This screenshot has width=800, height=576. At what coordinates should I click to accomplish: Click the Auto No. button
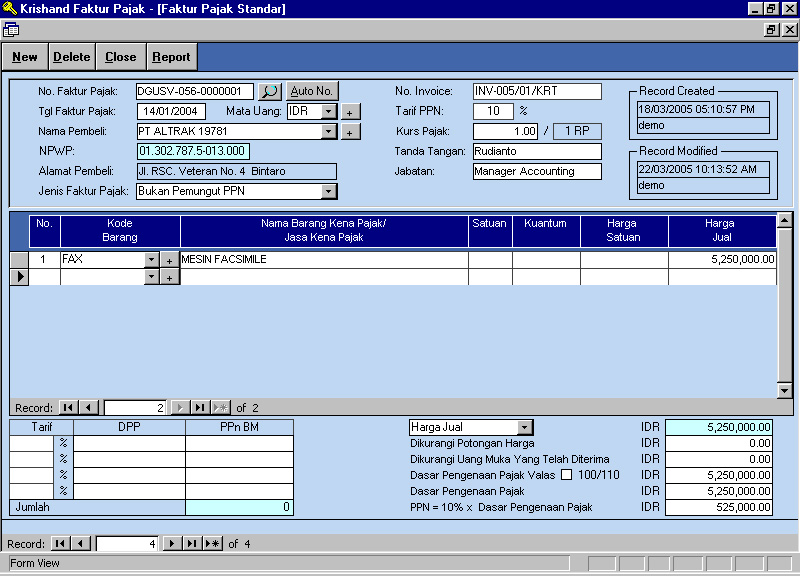[312, 91]
